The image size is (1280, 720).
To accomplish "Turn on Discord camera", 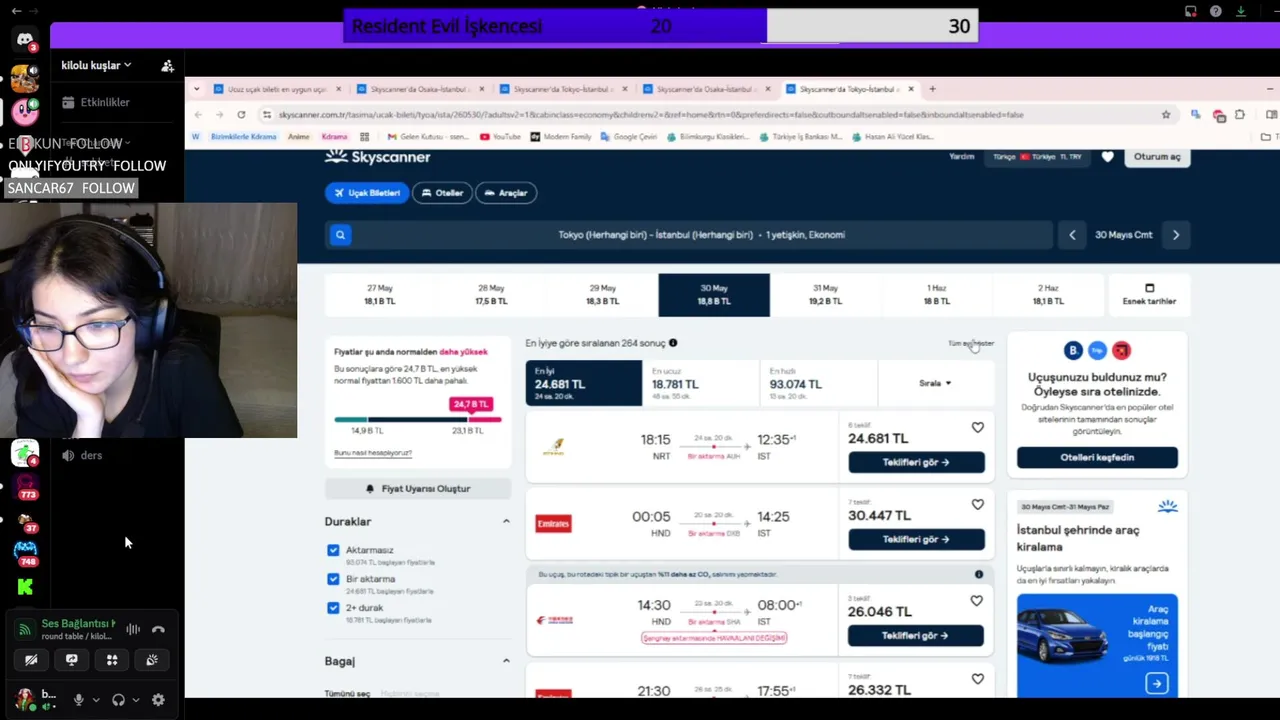I will (31, 660).
